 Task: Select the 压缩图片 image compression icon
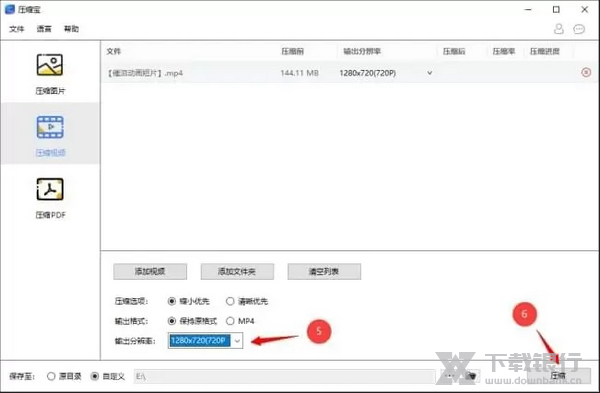(x=50, y=65)
